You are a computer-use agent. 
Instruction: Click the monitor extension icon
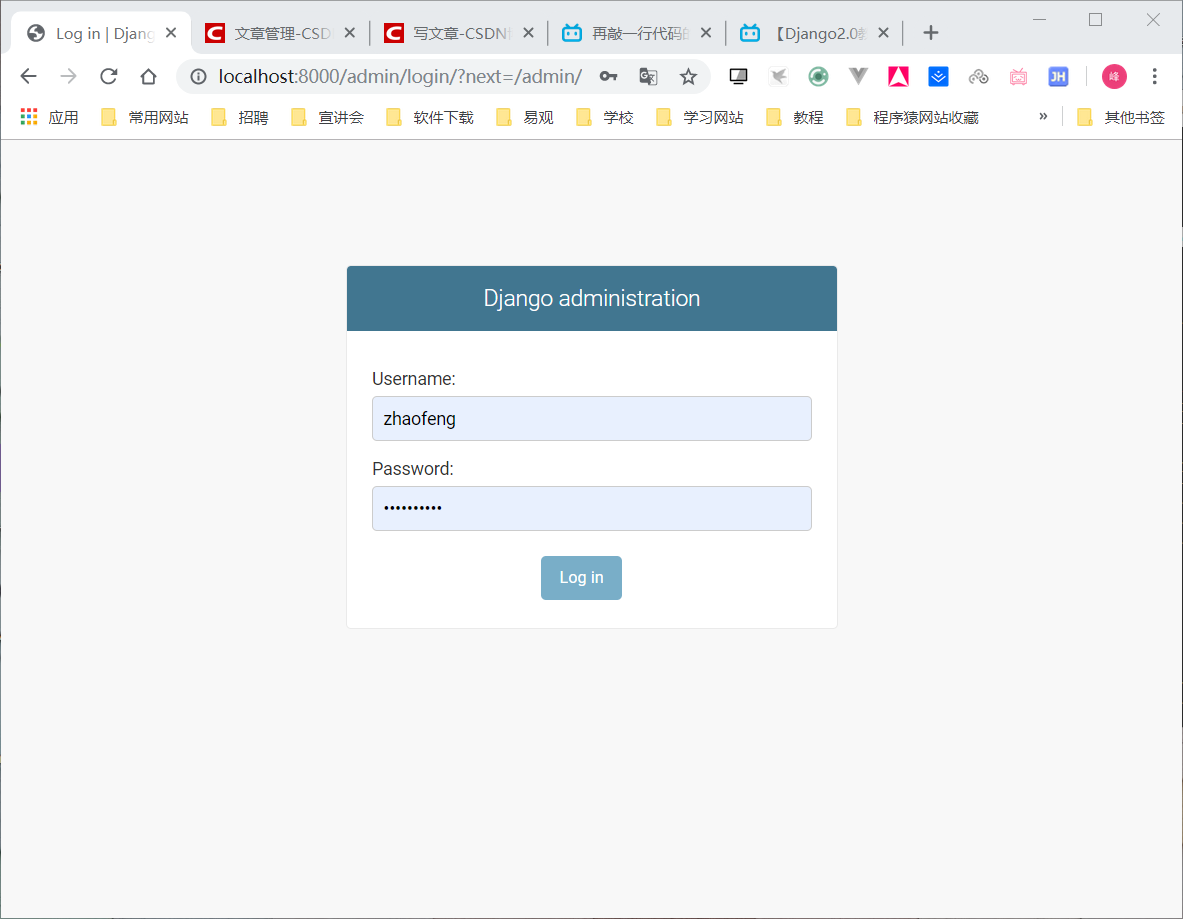pos(739,76)
